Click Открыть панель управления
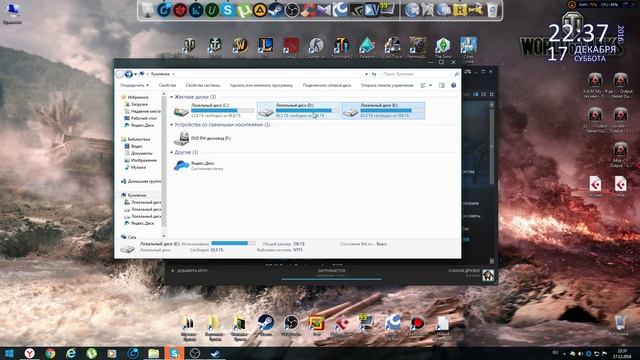Viewport: 640px width, 360px height. coord(387,85)
